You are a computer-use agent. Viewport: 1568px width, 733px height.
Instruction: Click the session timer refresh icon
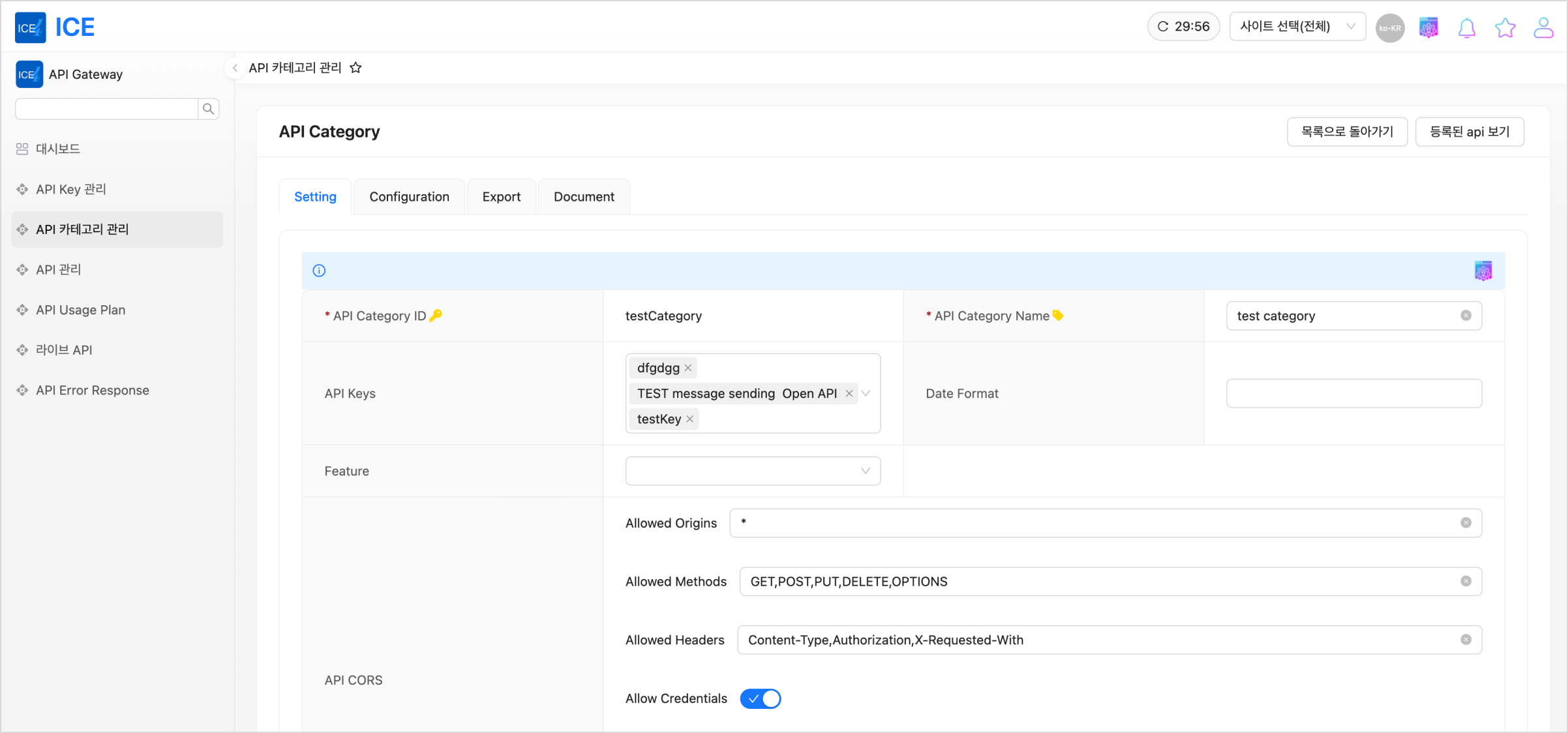pyautogui.click(x=1163, y=27)
